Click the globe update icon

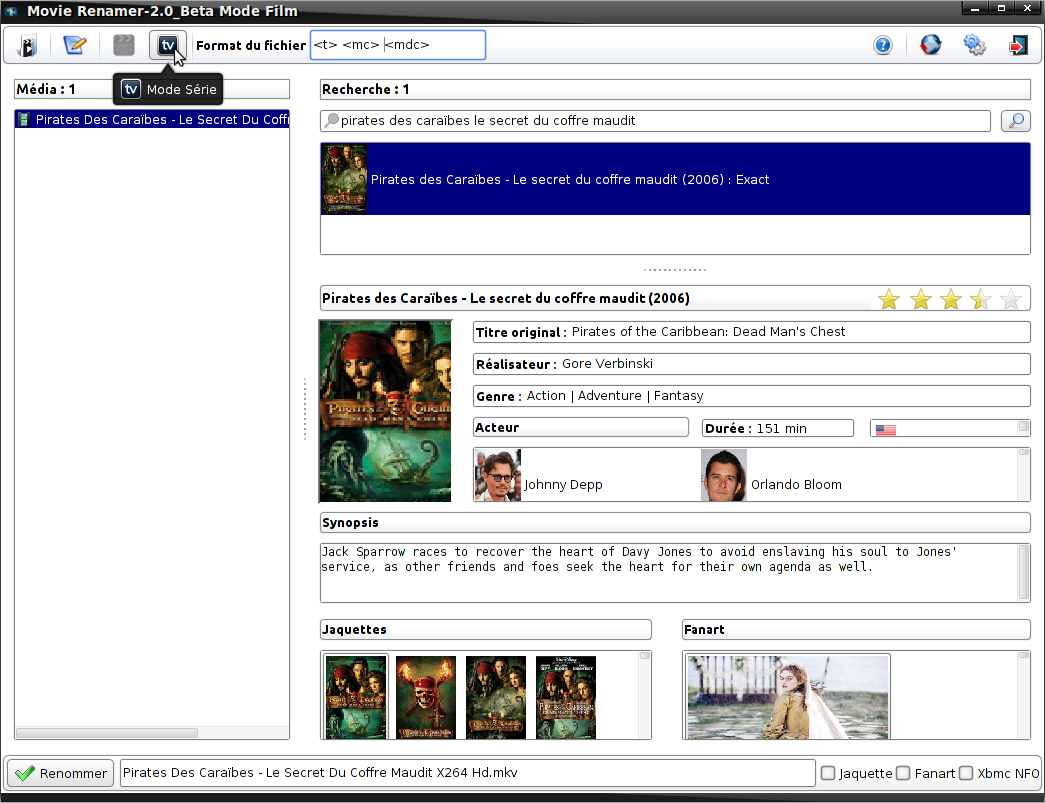pyautogui.click(x=930, y=45)
